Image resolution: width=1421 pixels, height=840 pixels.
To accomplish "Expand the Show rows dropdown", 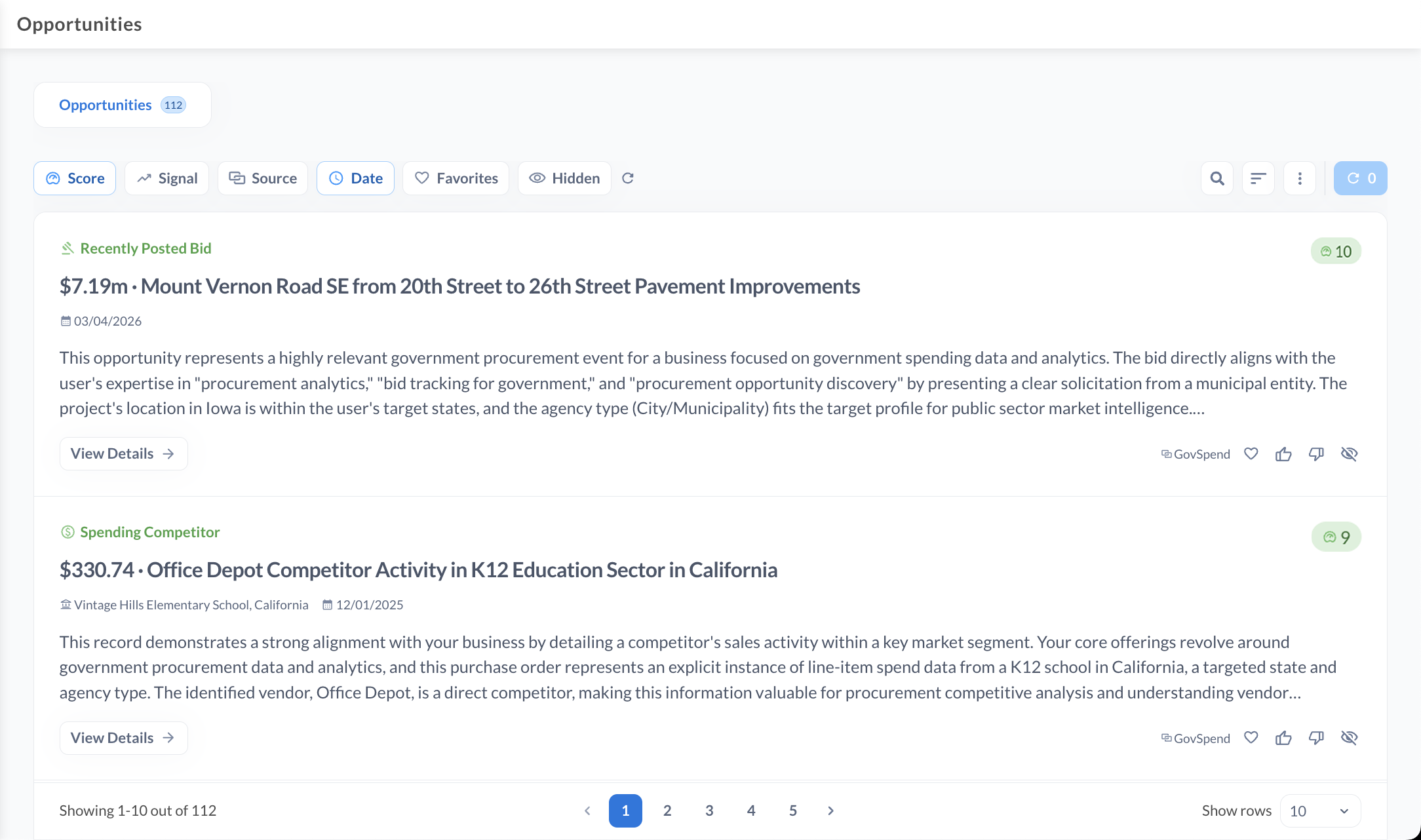I will 1320,811.
